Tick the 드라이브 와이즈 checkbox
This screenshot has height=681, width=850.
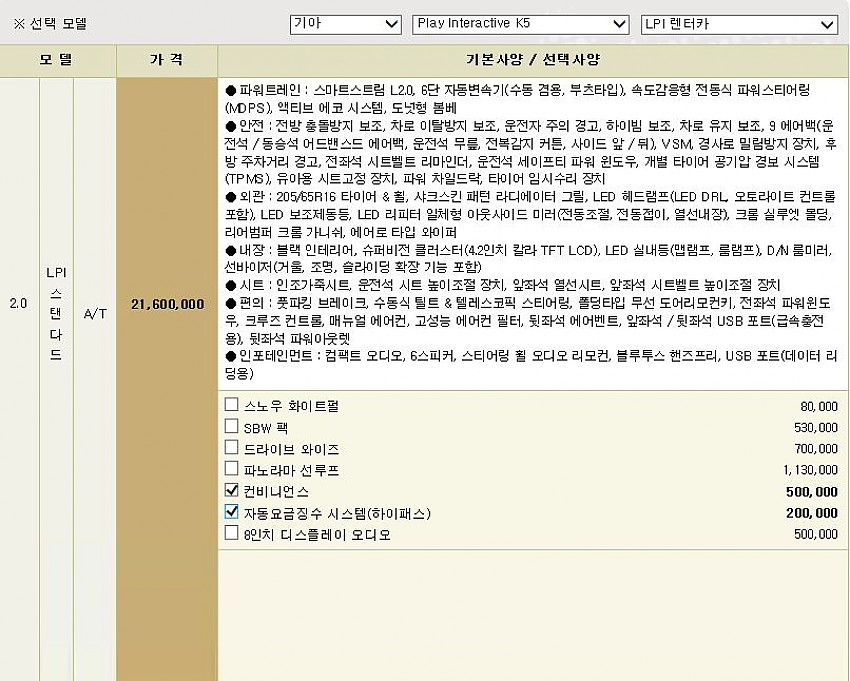(232, 448)
